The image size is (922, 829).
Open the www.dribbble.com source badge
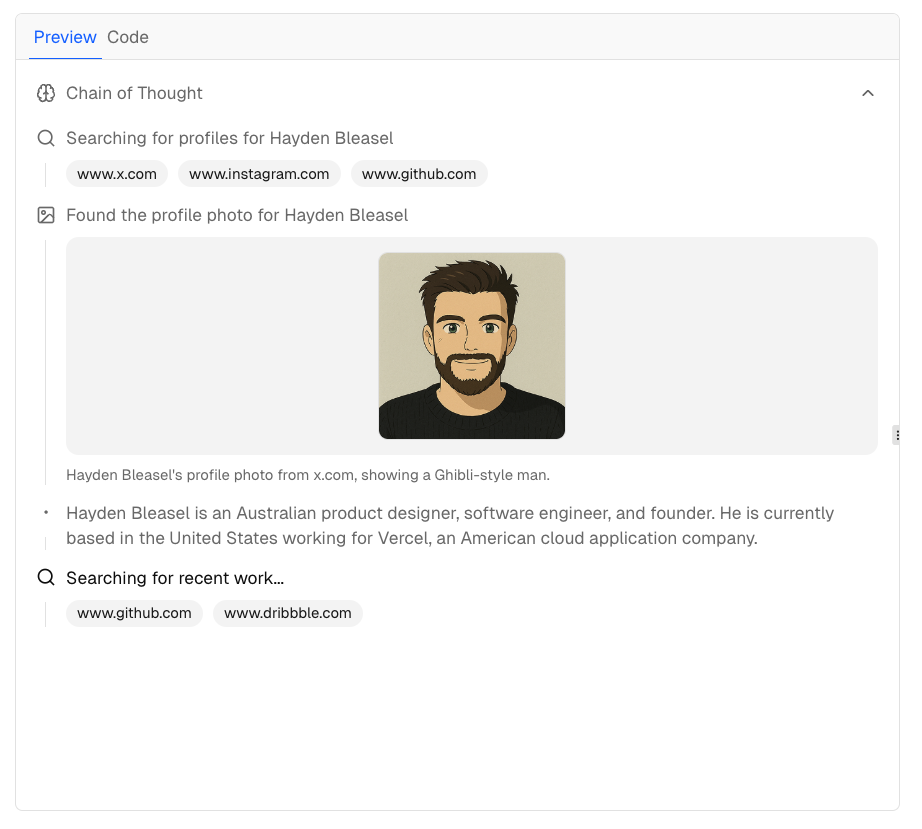click(x=288, y=613)
